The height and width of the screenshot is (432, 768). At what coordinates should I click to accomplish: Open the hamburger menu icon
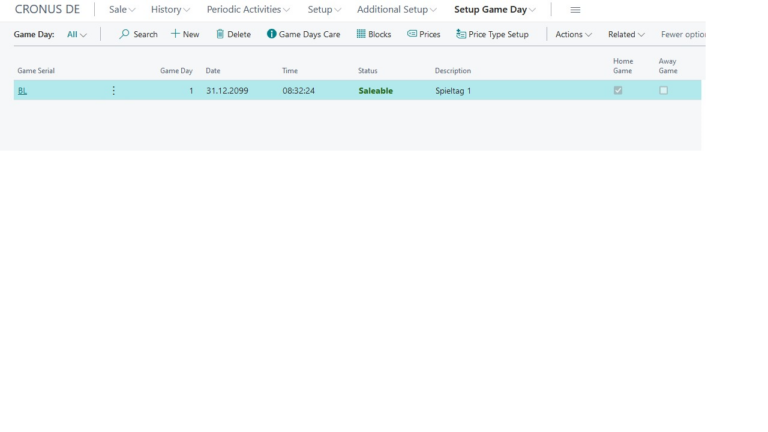pyautogui.click(x=575, y=10)
